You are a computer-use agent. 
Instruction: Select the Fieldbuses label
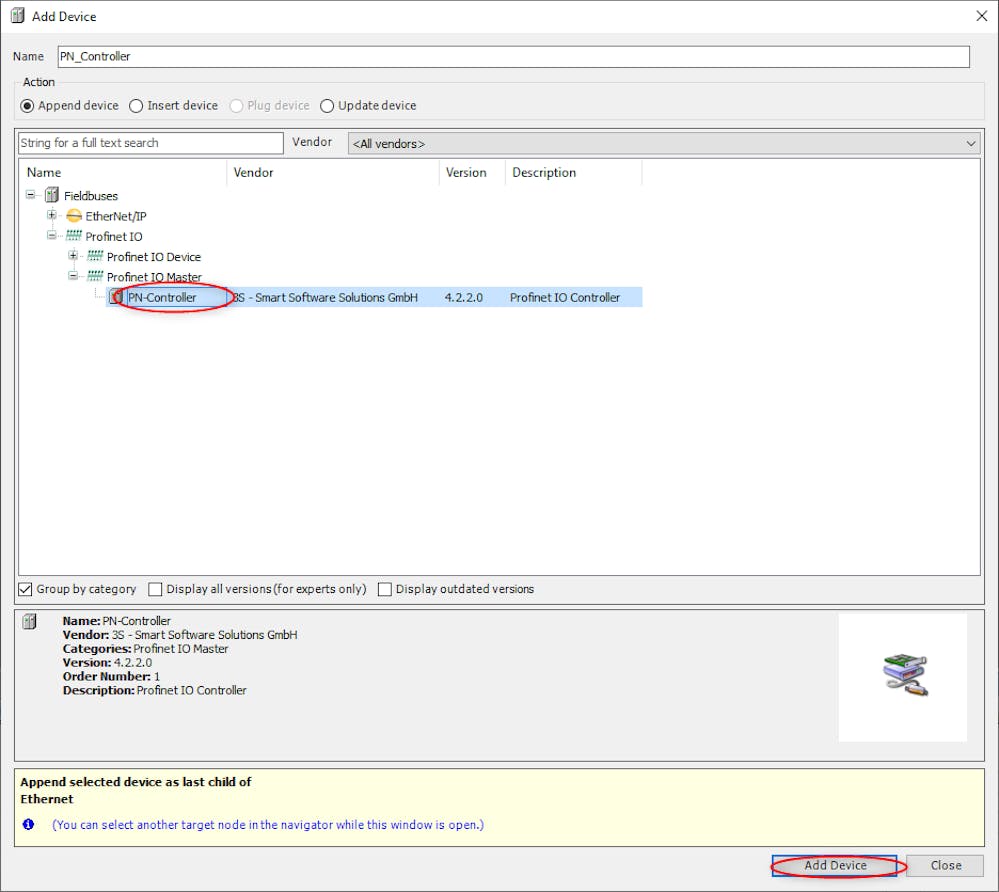[90, 196]
